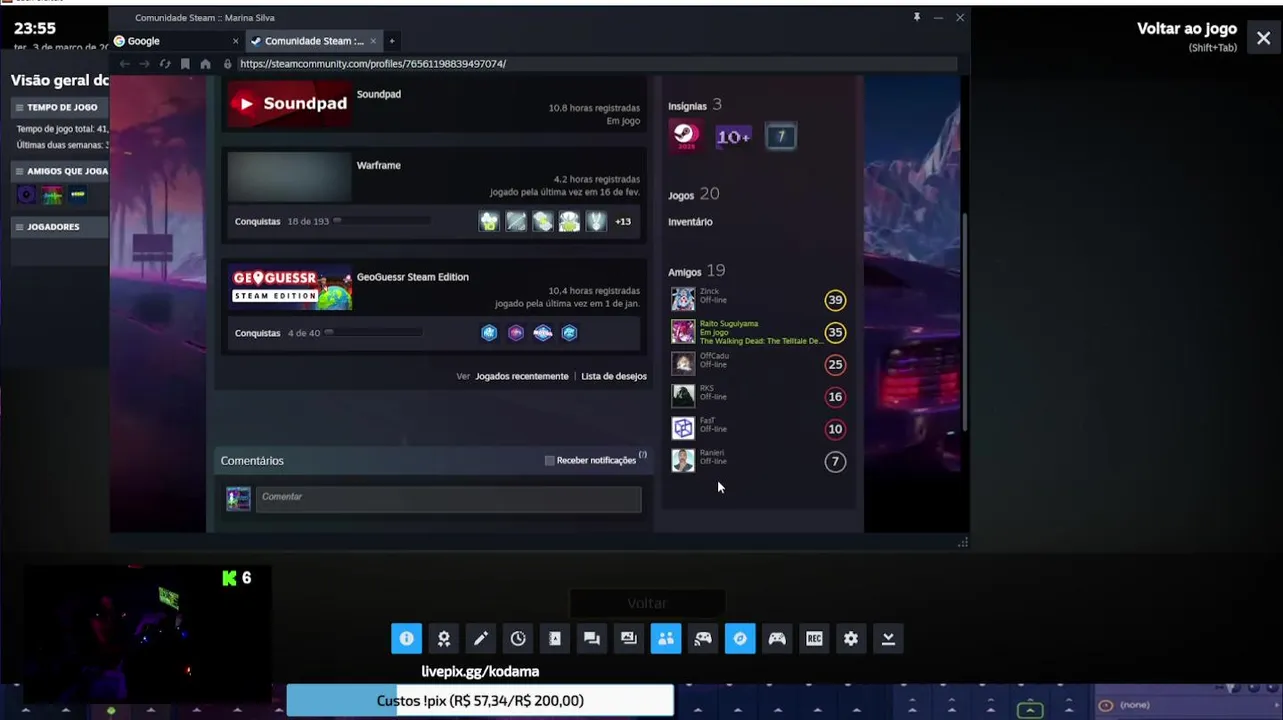Image resolution: width=1283 pixels, height=720 pixels.
Task: Click the first GeoGuessr achievement icon
Action: tap(489, 333)
